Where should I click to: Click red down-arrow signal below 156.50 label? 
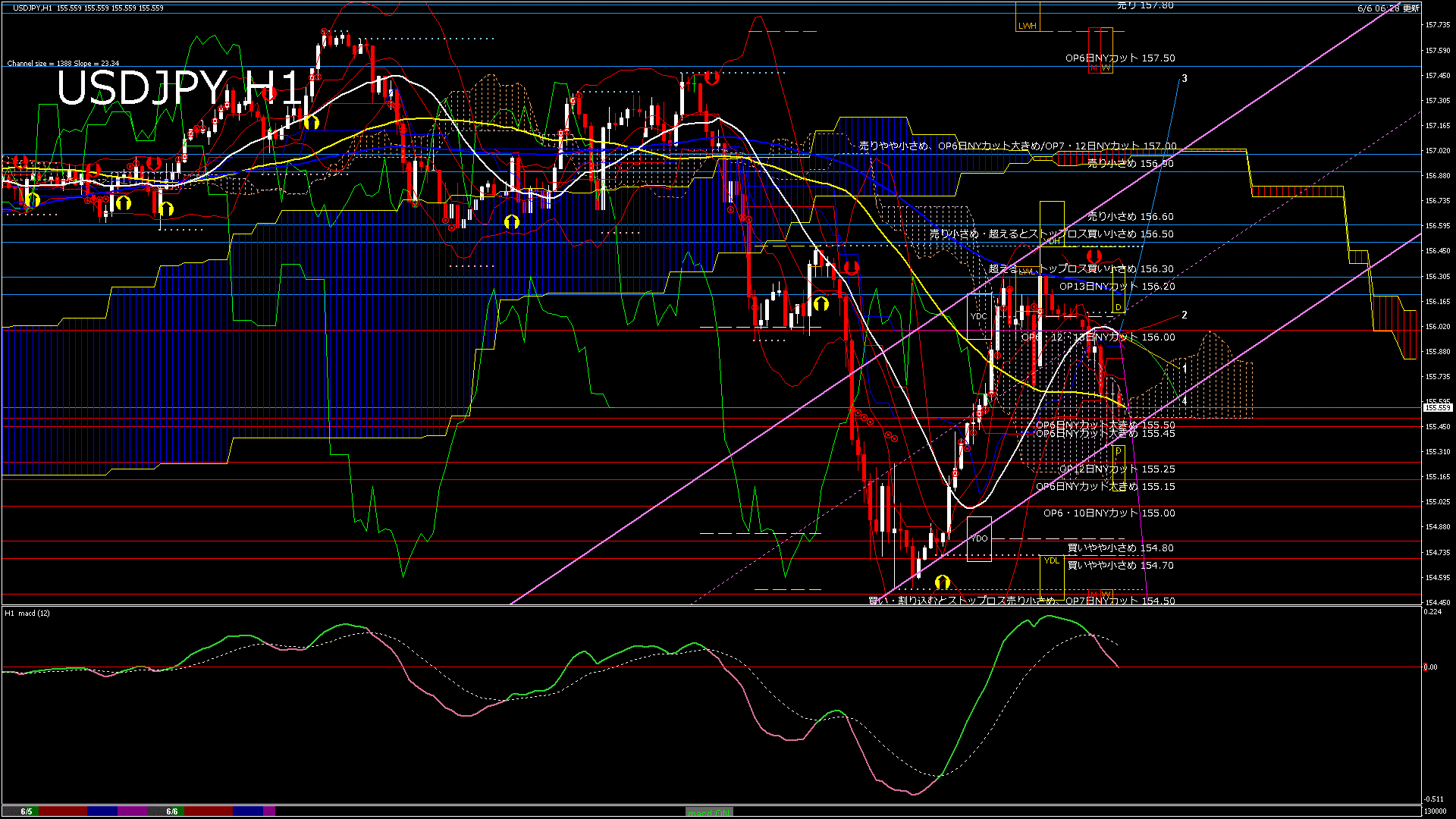1094,257
